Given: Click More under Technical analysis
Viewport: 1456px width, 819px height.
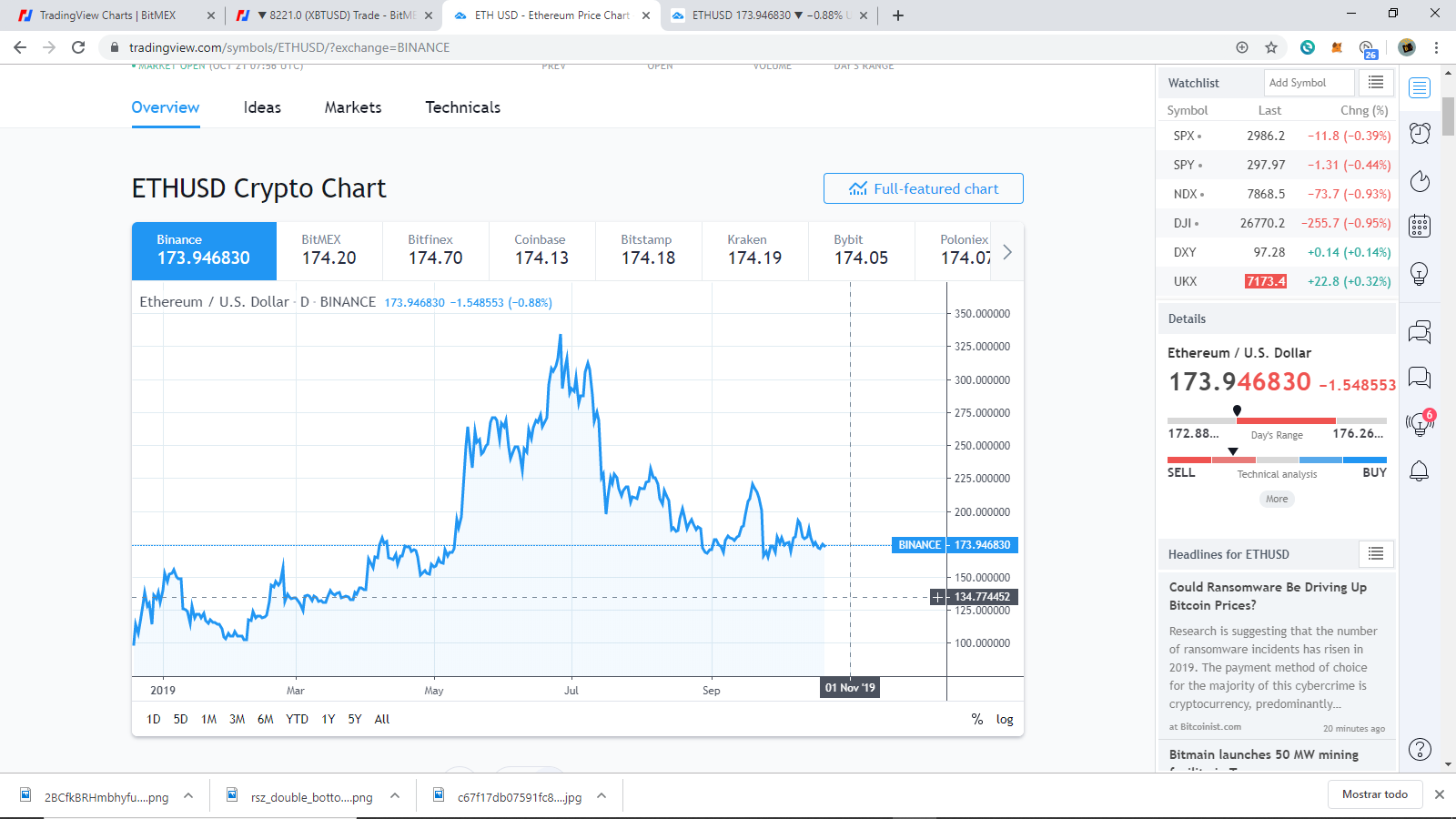Looking at the screenshot, I should click(x=1277, y=499).
